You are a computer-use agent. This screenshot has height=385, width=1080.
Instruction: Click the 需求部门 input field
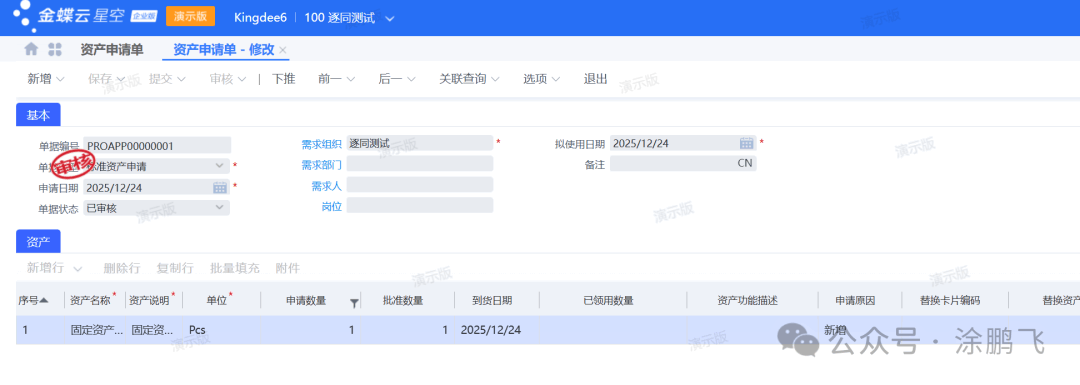419,164
